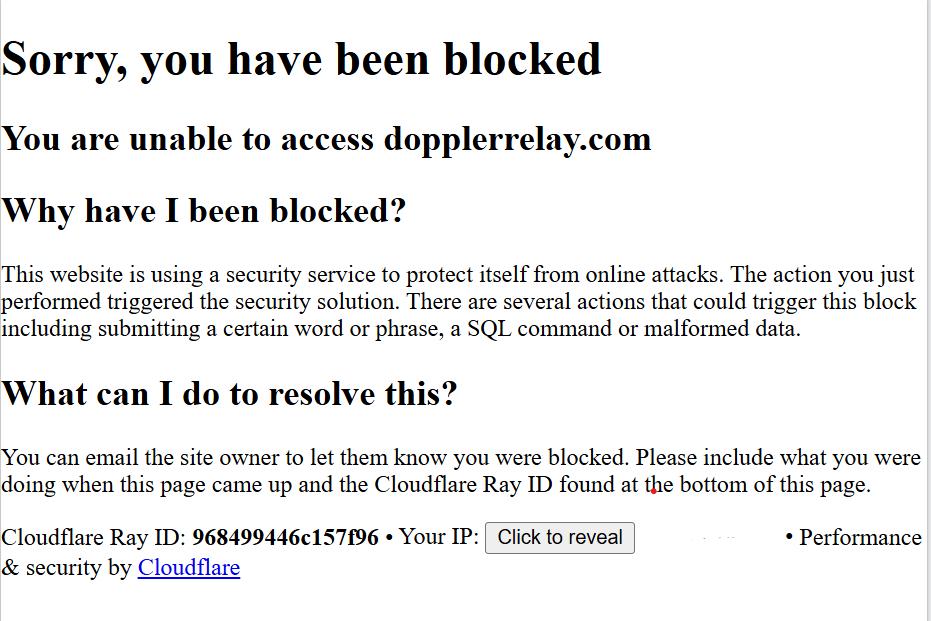
Task: Open the Cloudflare link
Action: [188, 568]
